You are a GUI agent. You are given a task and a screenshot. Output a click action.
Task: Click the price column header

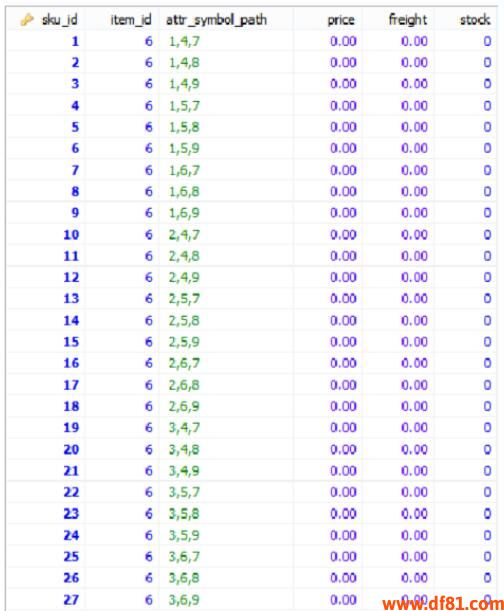point(341,20)
